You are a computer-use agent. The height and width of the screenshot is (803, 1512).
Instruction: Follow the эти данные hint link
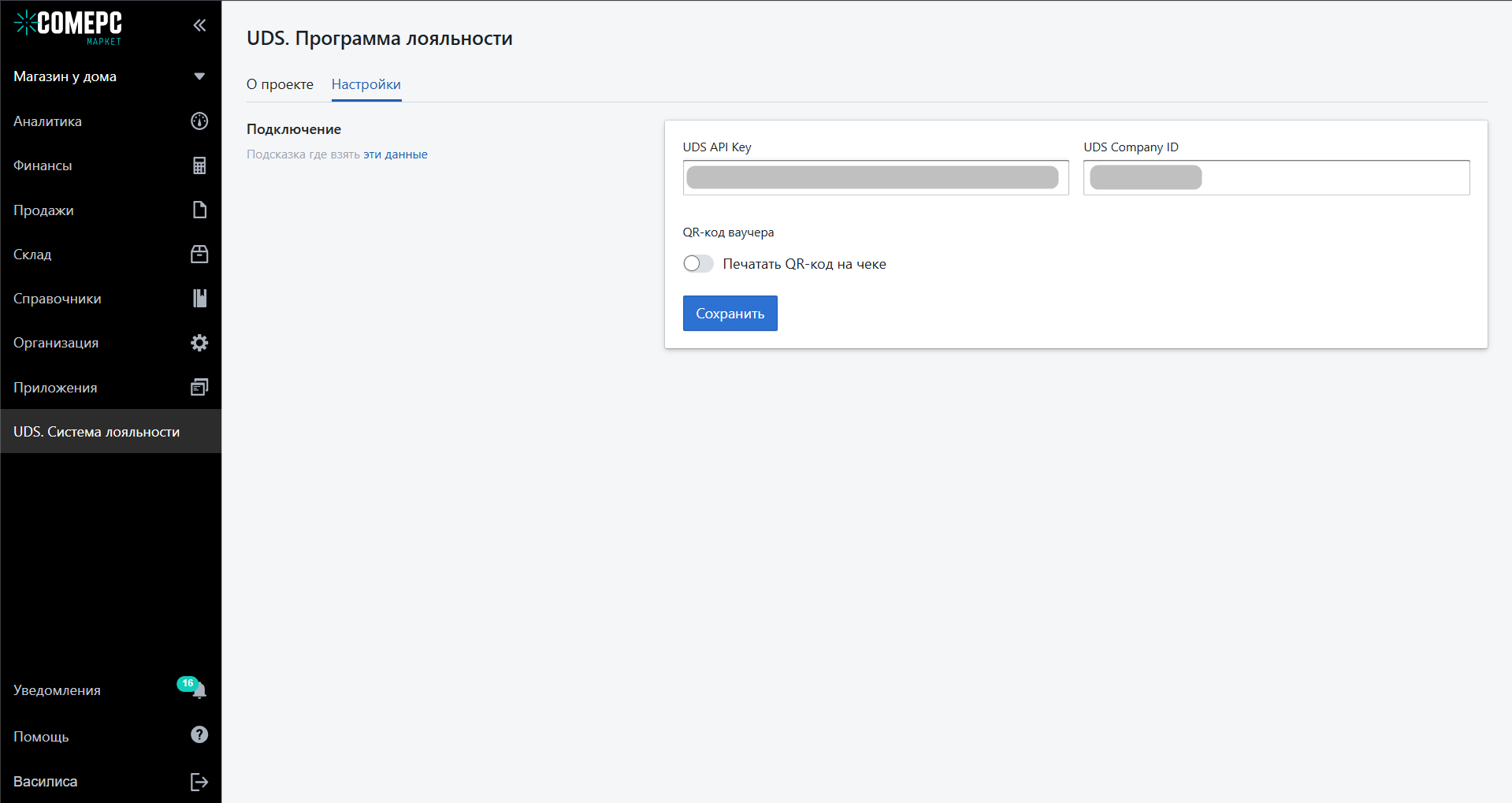tap(396, 154)
